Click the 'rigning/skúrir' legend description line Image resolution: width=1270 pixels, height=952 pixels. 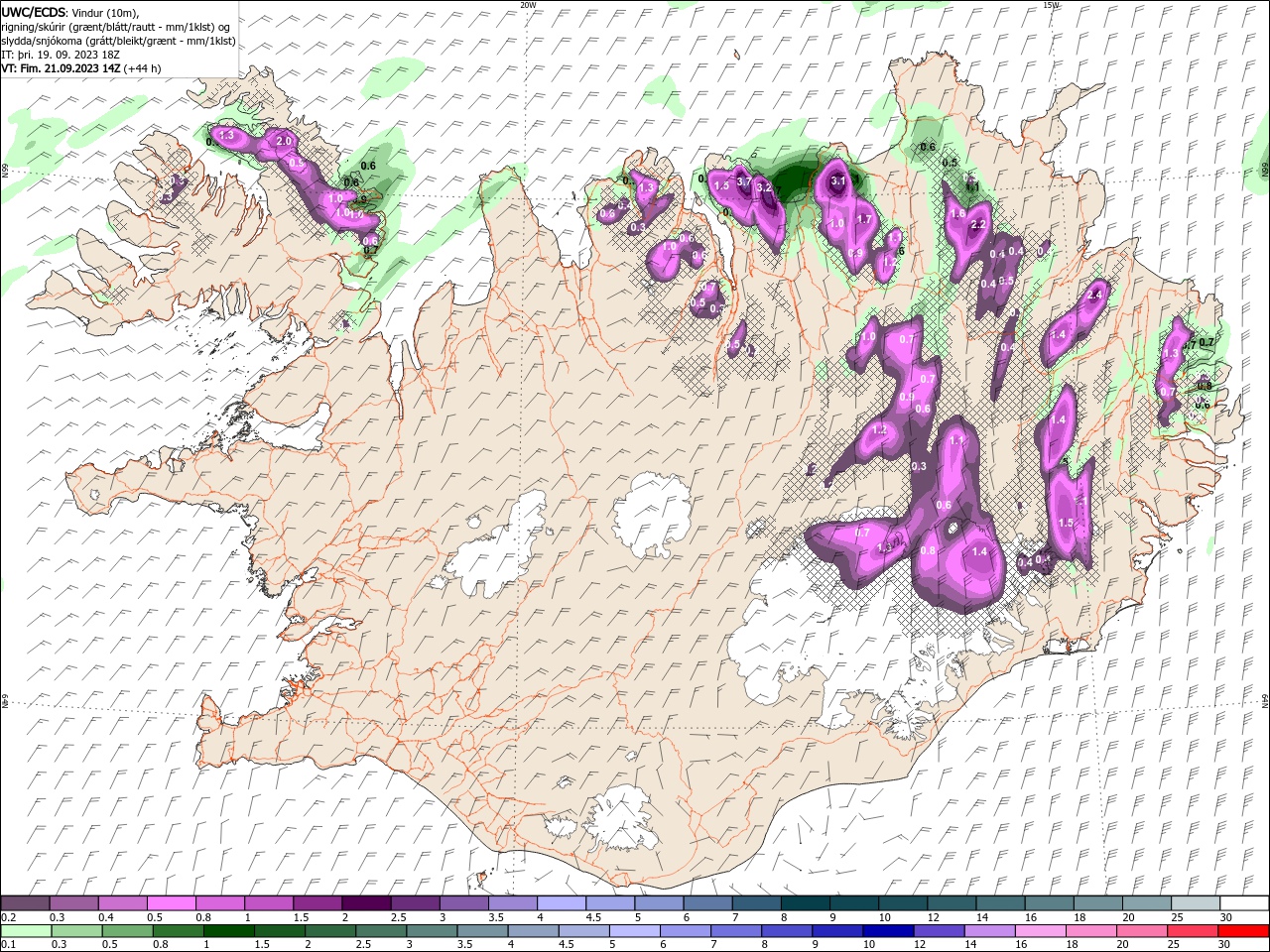point(116,27)
